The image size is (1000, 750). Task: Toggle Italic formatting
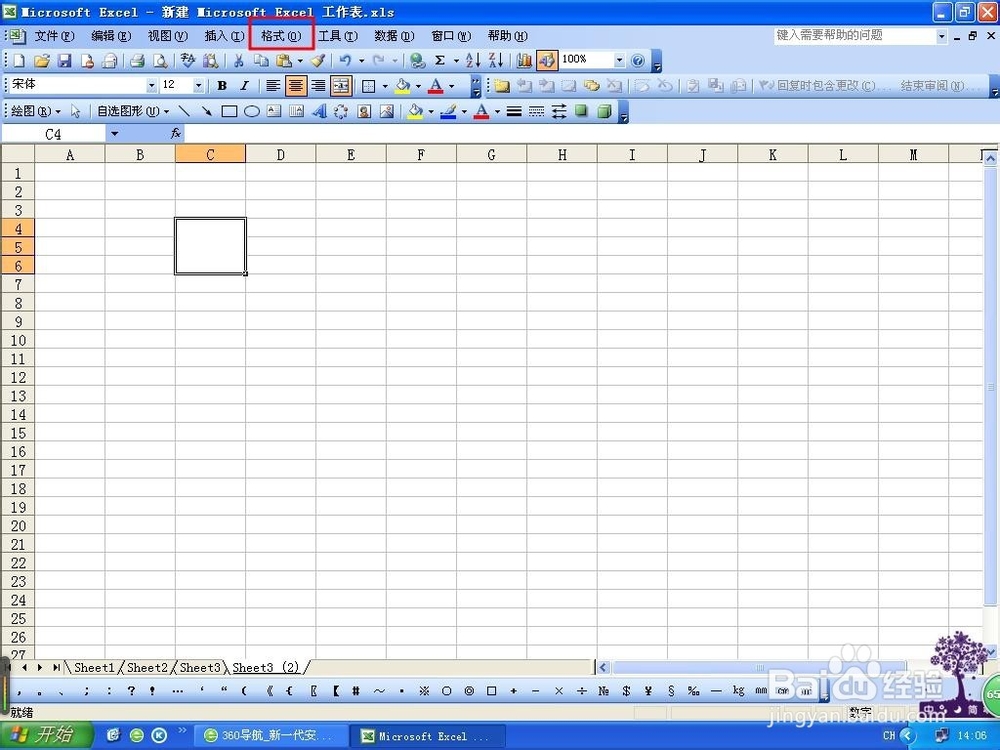tap(244, 85)
